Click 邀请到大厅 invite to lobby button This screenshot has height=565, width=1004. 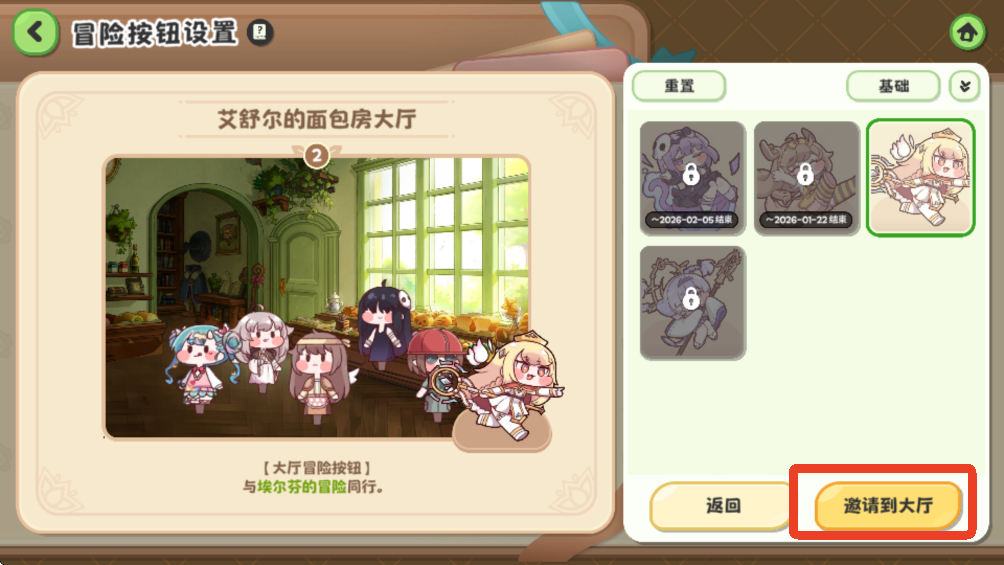point(888,505)
